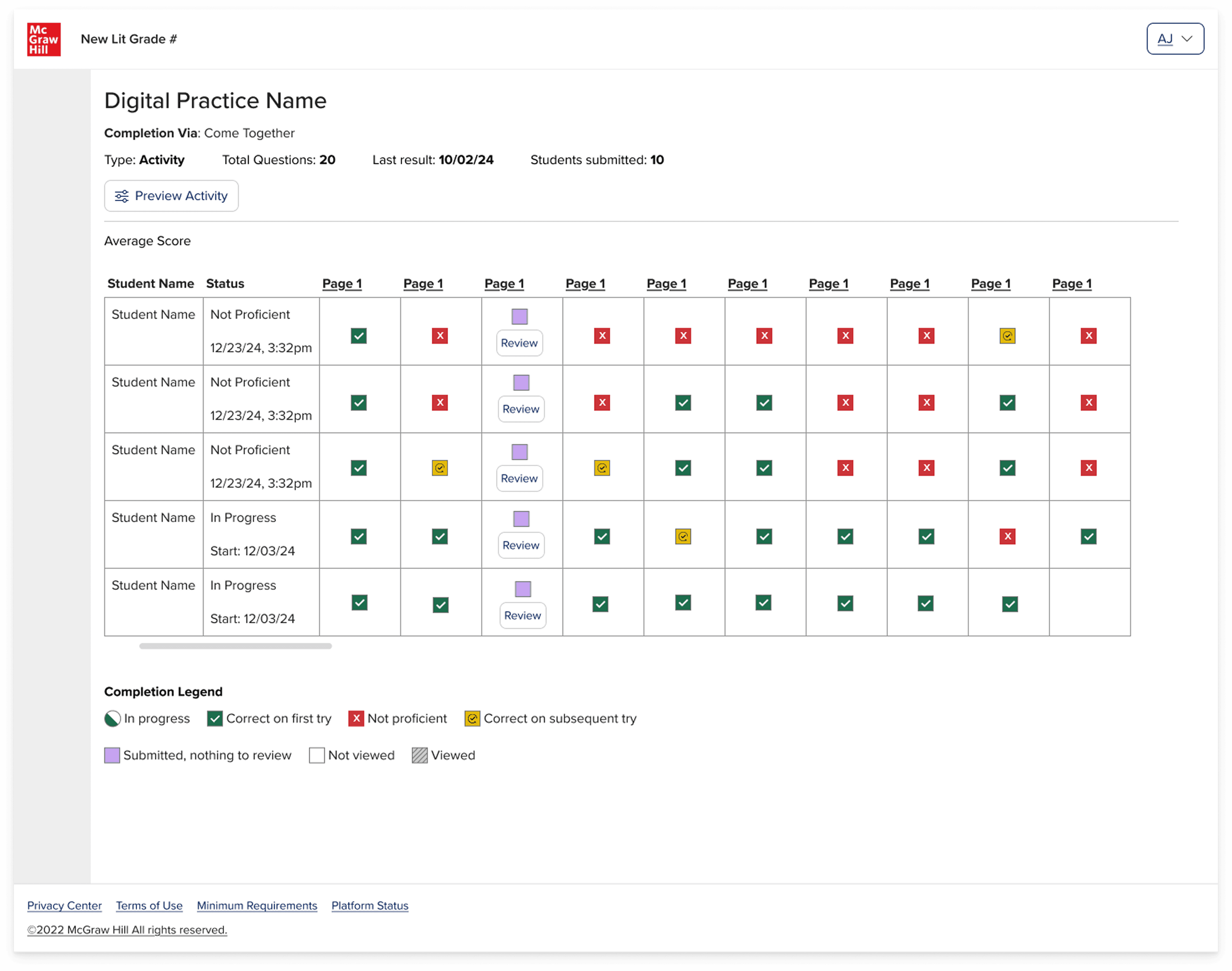Screen dimensions: 1232x971
Task: Open the Privacy Center footer link
Action: click(64, 906)
